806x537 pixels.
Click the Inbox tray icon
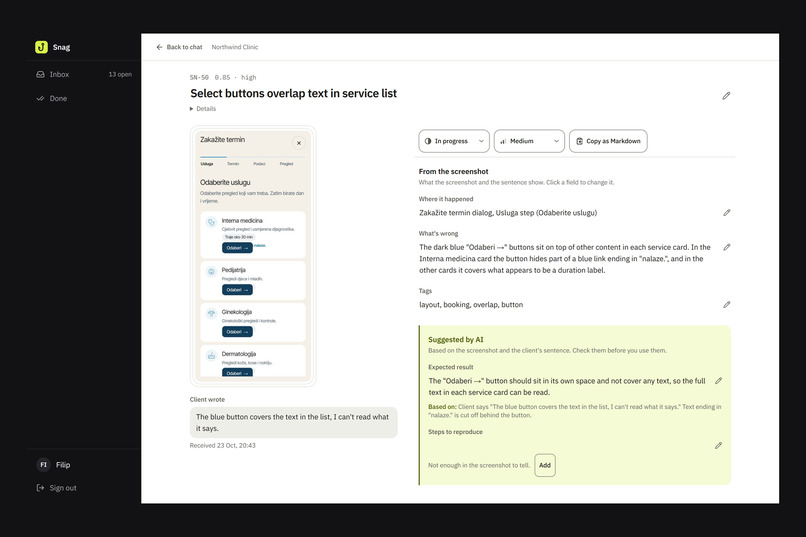pyautogui.click(x=41, y=75)
